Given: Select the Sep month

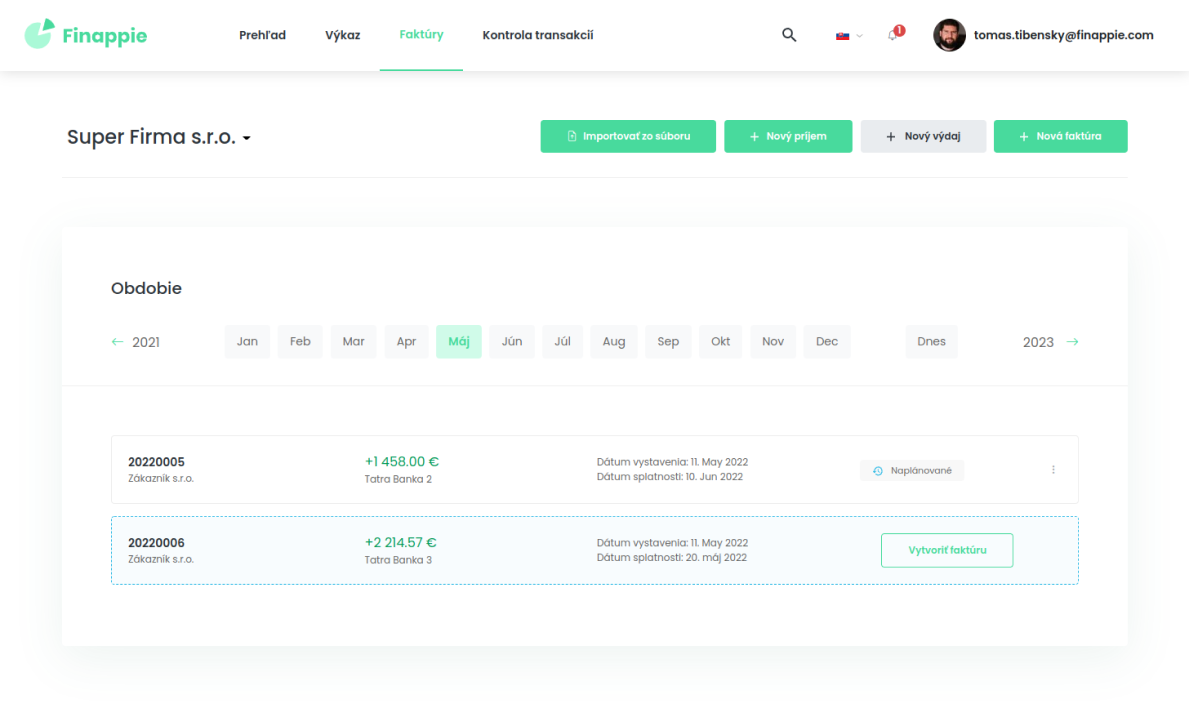Looking at the screenshot, I should (668, 342).
